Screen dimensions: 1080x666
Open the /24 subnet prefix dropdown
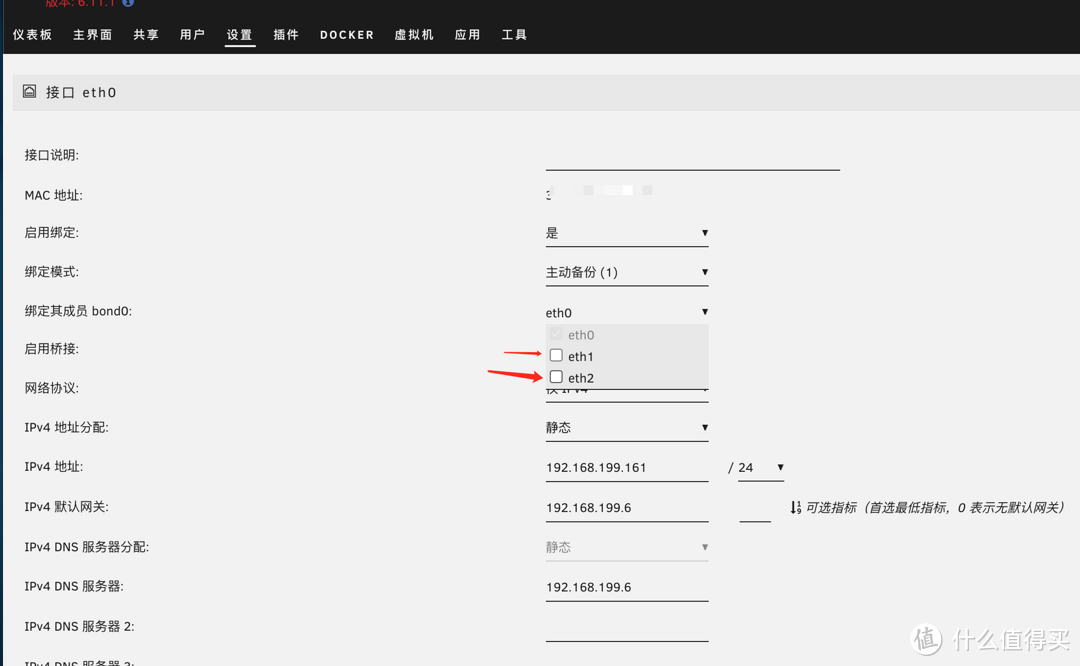[760, 467]
